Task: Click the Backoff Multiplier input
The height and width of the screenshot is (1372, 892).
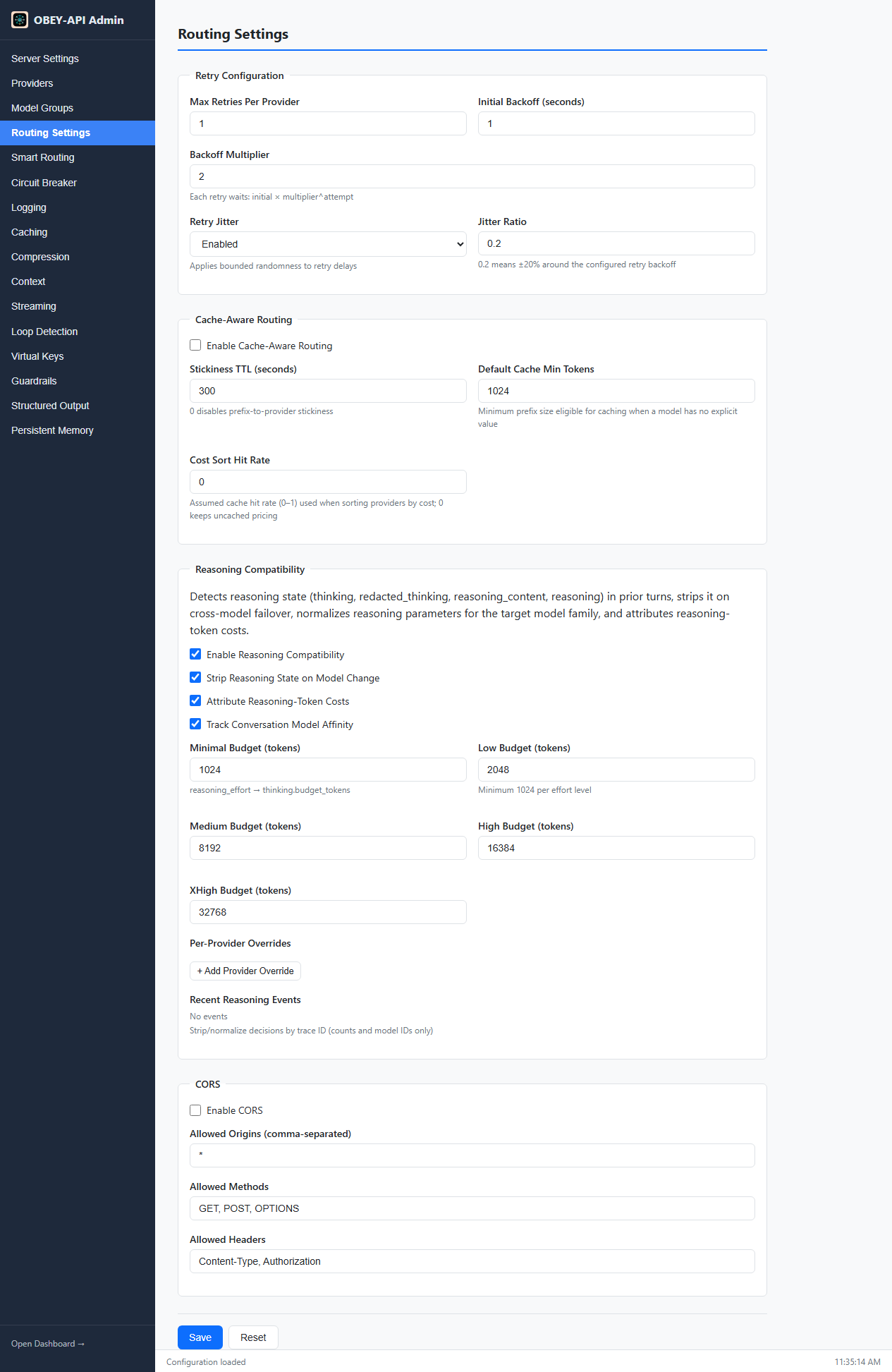Action: (472, 176)
